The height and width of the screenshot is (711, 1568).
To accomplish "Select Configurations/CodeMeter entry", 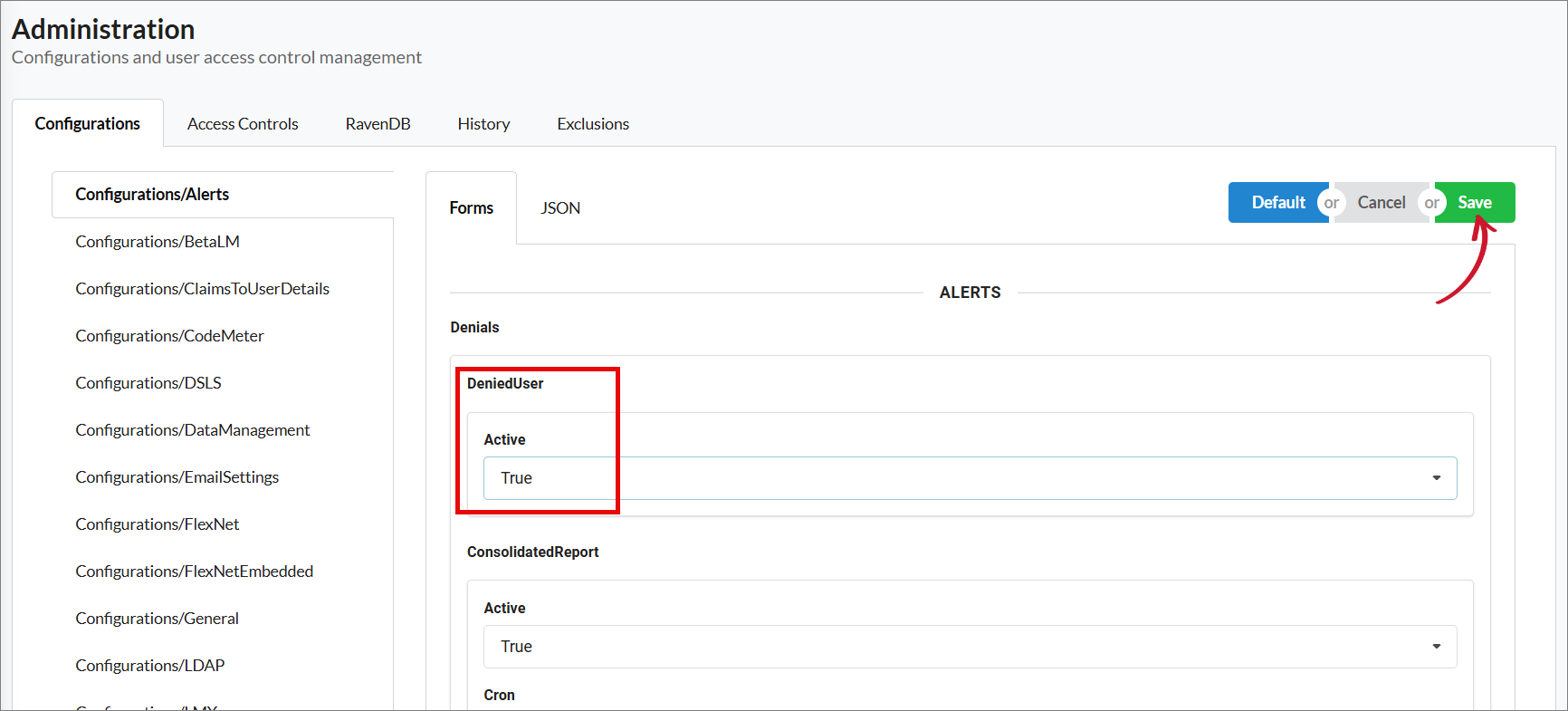I will (x=169, y=336).
